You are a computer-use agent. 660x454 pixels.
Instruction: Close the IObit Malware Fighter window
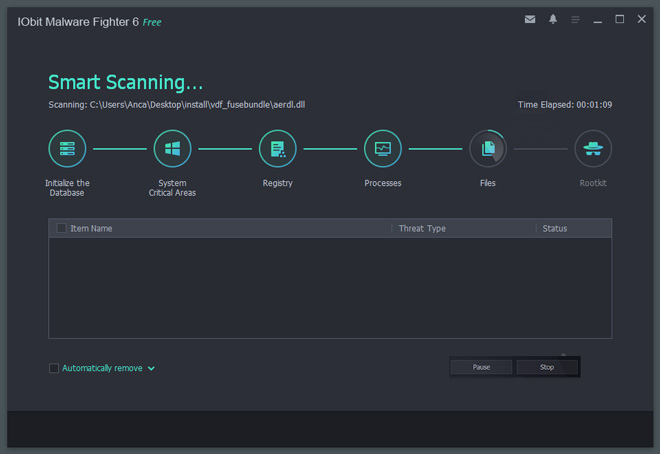pyautogui.click(x=641, y=19)
